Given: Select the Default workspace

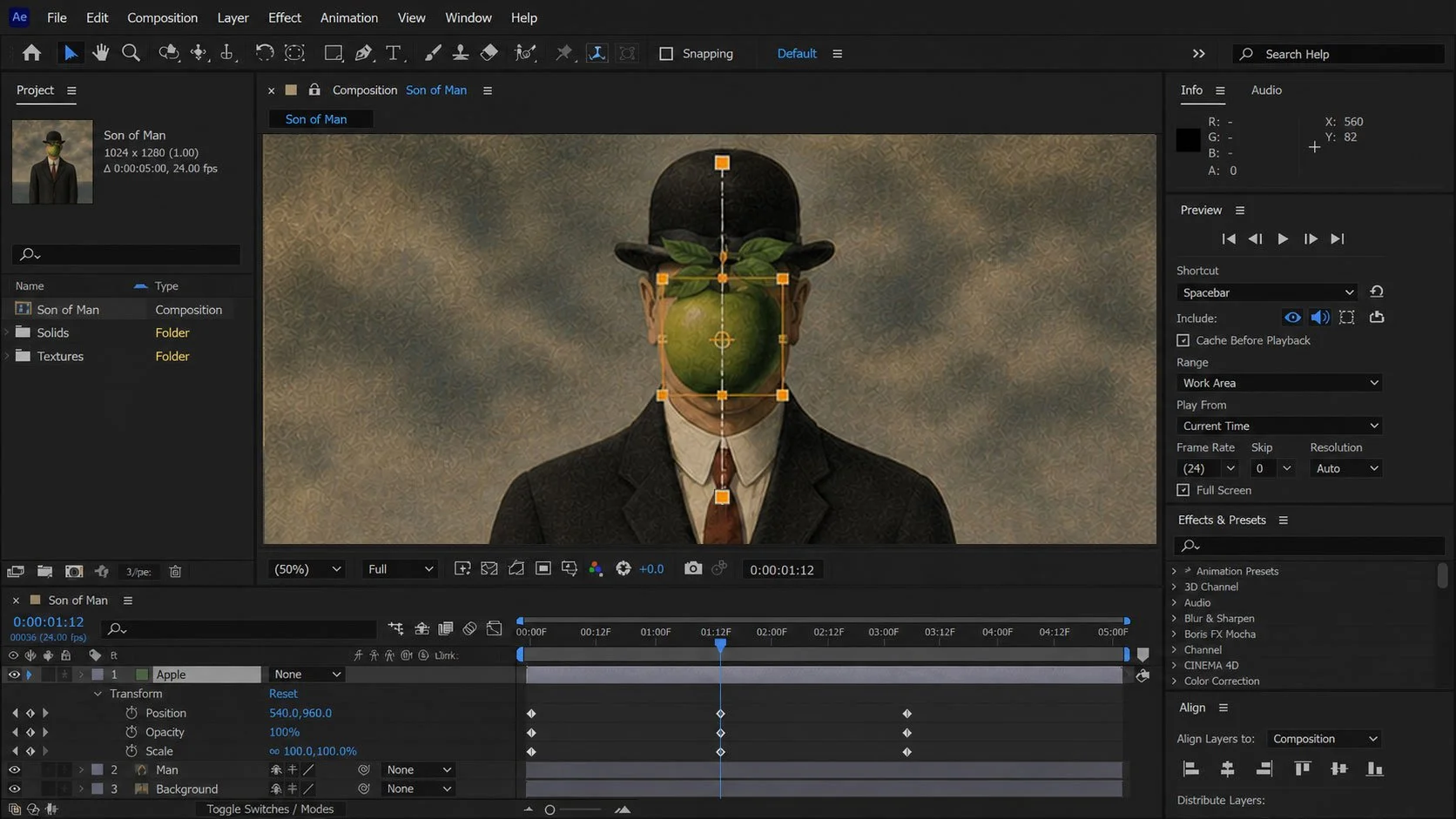Looking at the screenshot, I should tap(797, 53).
